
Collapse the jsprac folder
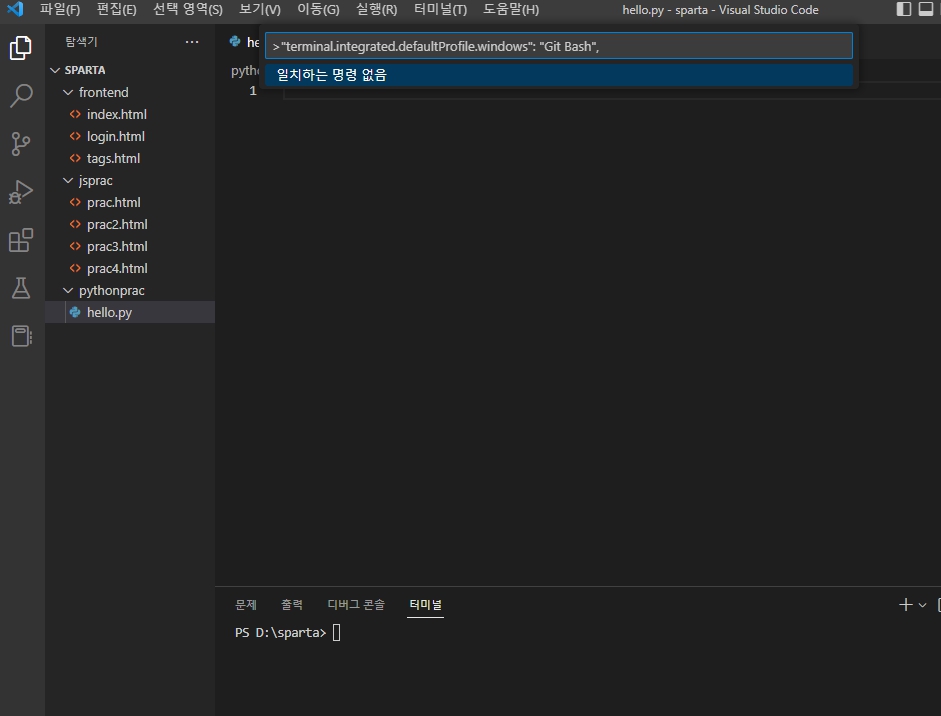[68, 181]
